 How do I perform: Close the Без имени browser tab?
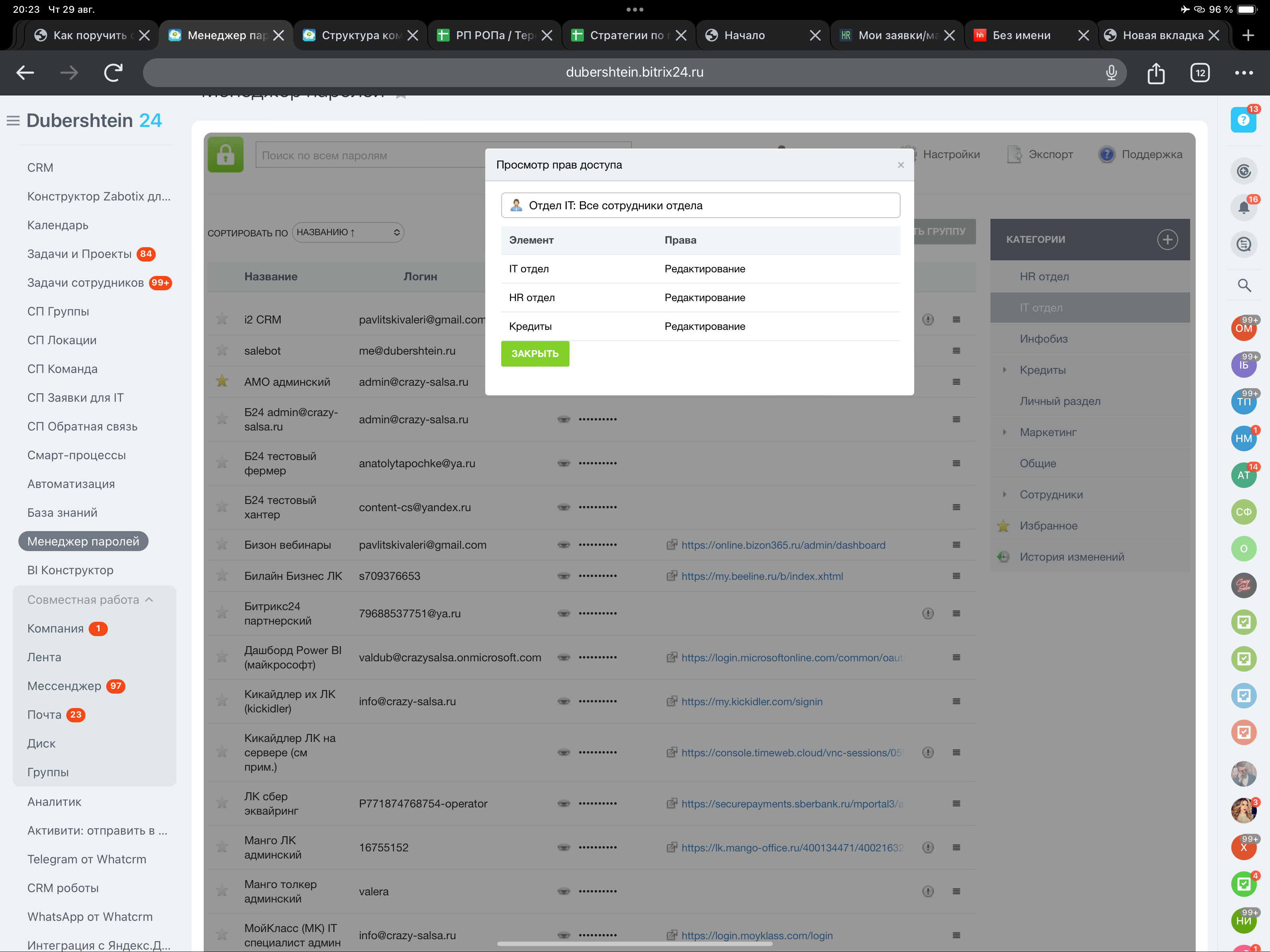coord(1083,35)
